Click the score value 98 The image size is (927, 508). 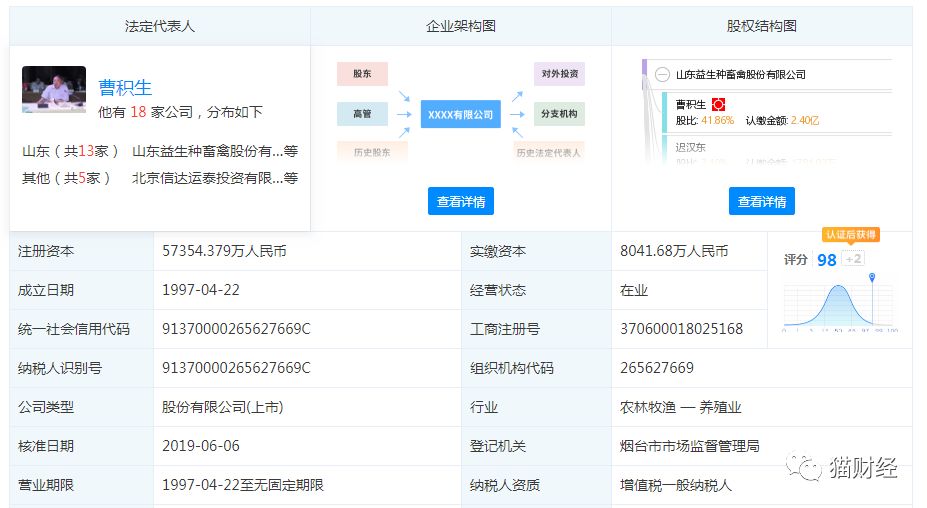[826, 260]
